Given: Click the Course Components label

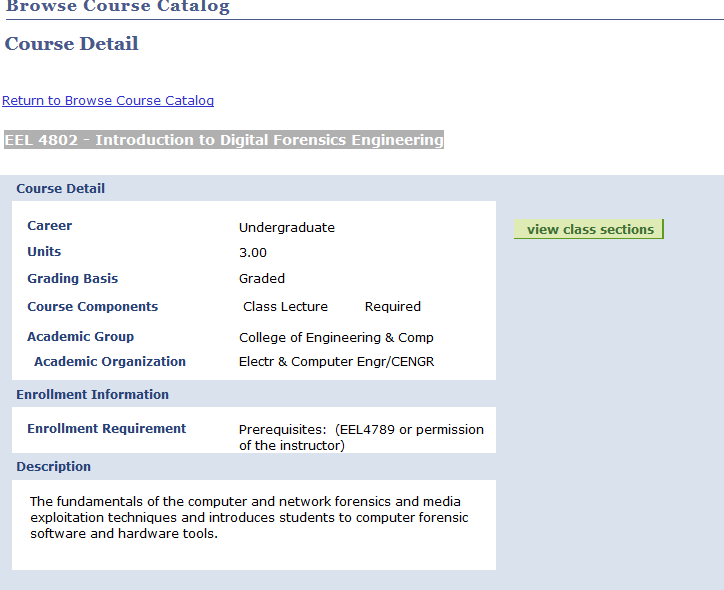Looking at the screenshot, I should click(x=92, y=307).
